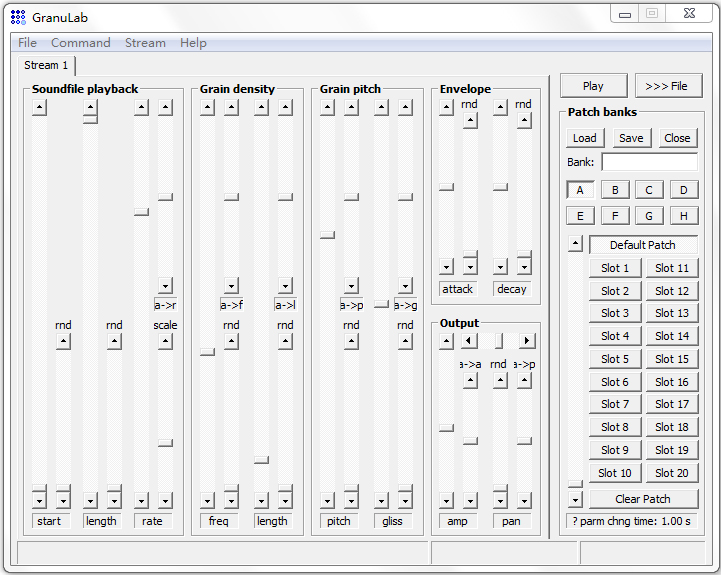The width and height of the screenshot is (721, 575).
Task: Click the parm chng time field
Action: click(631, 521)
